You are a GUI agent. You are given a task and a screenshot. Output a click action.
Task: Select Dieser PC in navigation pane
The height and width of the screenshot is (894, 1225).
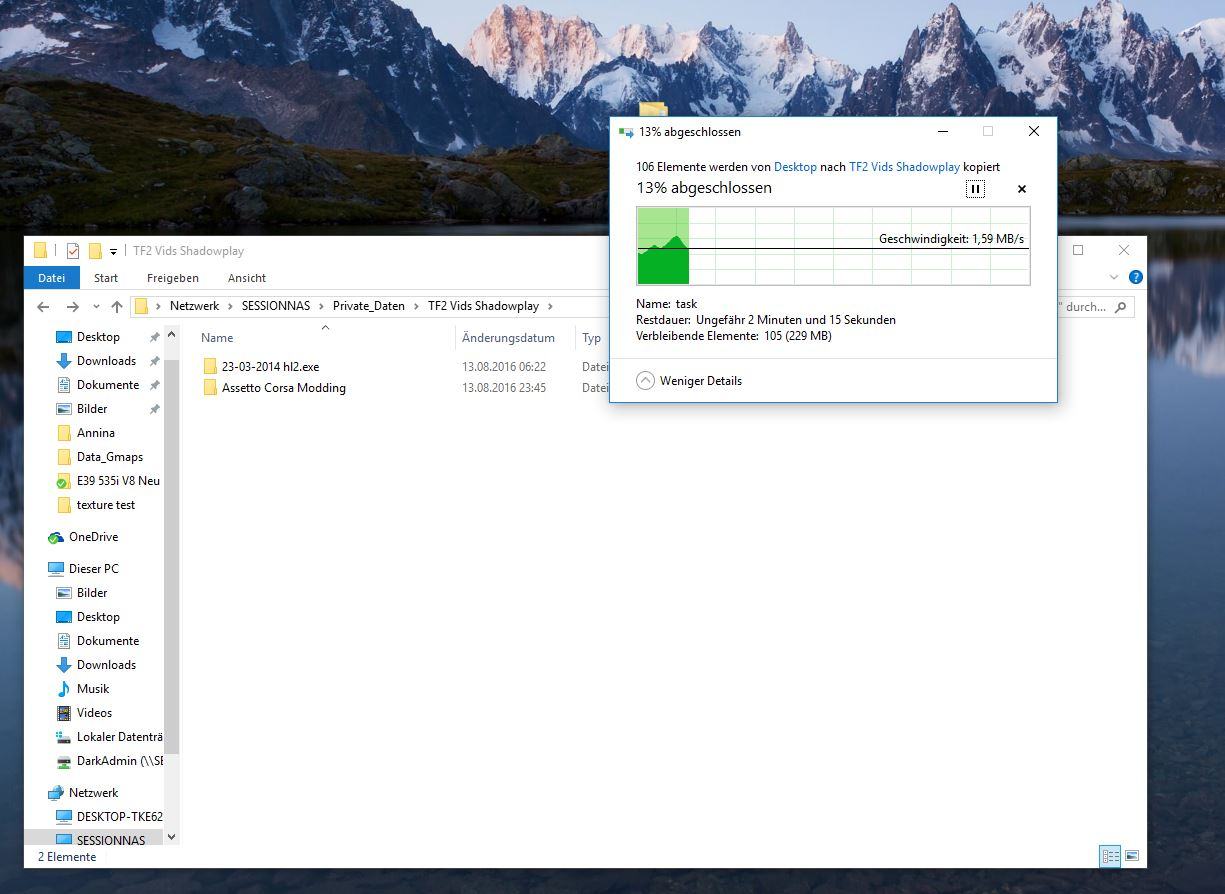[x=93, y=569]
